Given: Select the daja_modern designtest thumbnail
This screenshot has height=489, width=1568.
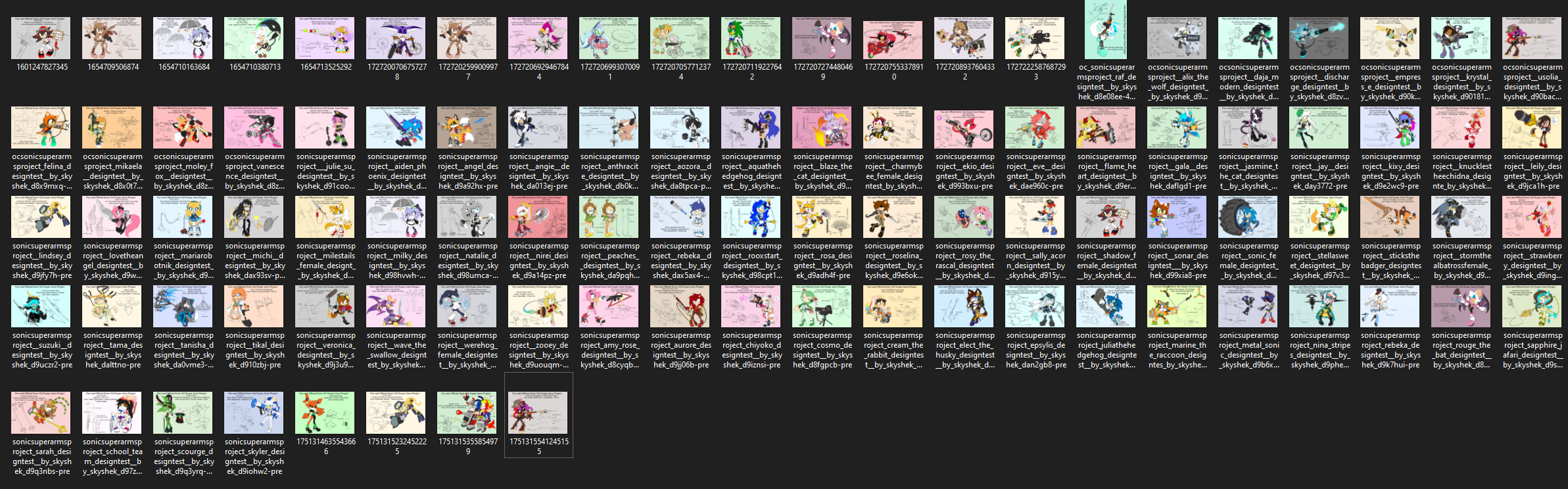Looking at the screenshot, I should tap(1249, 38).
